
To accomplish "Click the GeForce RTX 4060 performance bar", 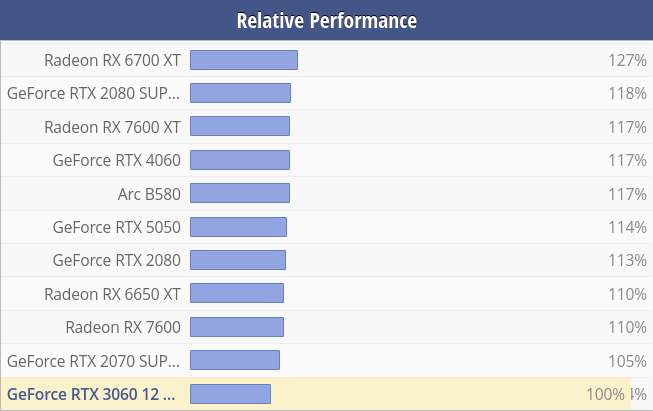I will click(240, 160).
